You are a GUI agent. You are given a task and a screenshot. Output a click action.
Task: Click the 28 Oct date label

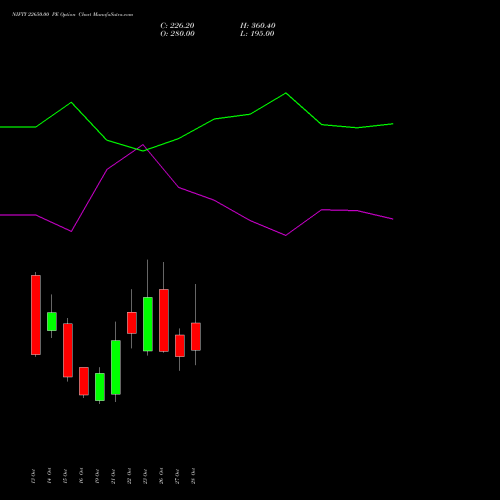pos(193,476)
